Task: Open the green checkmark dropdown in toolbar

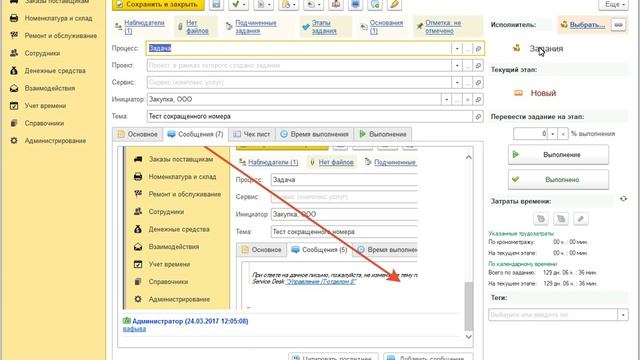Action: click(238, 4)
